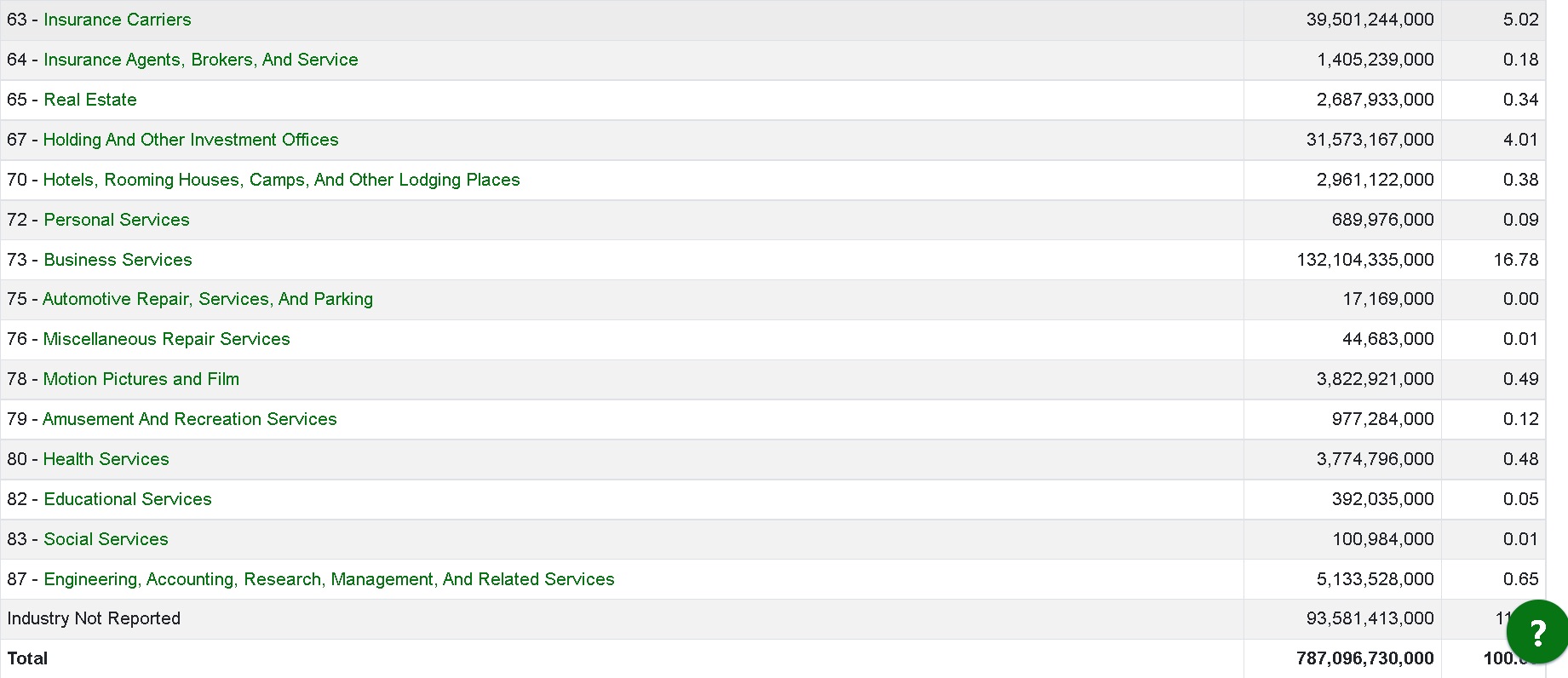
Task: Click the Real Estate industry link
Action: tap(90, 100)
